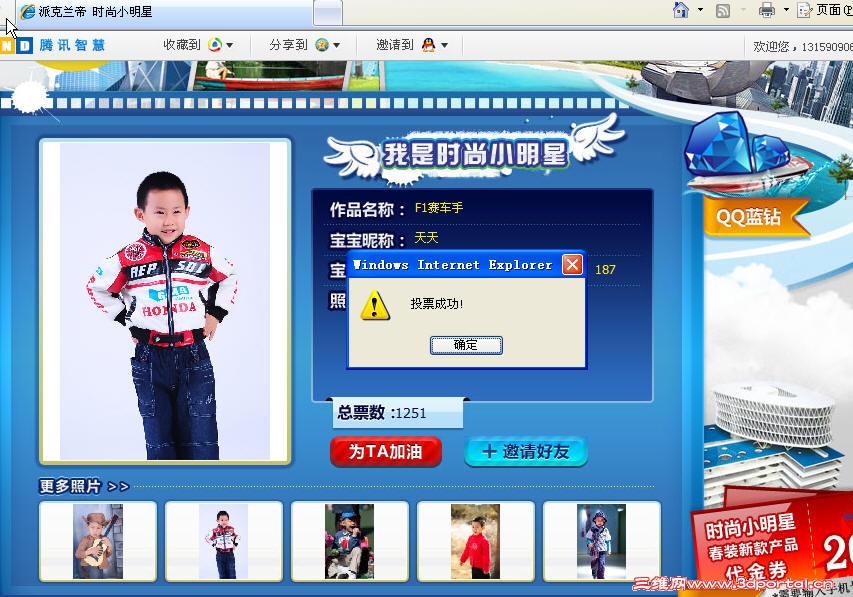
Task: Click the 腾讯智慧 logo
Action: pyautogui.click(x=53, y=45)
